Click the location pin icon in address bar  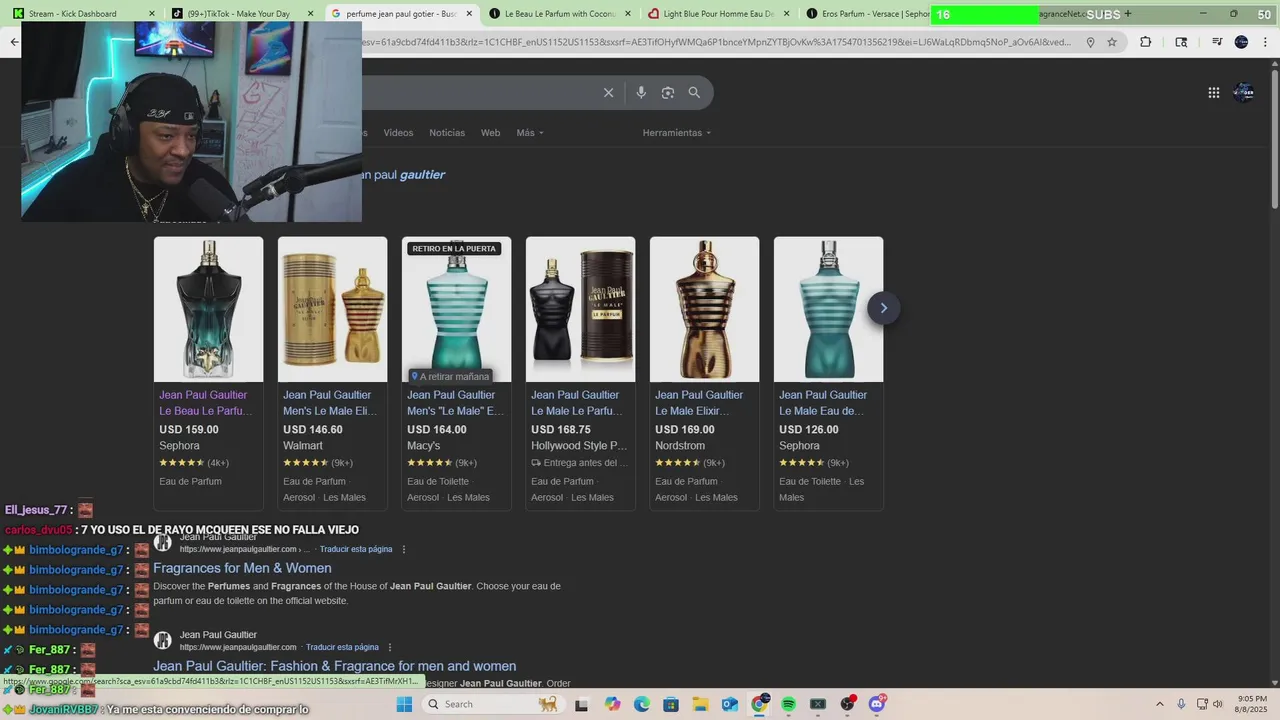click(x=1090, y=42)
